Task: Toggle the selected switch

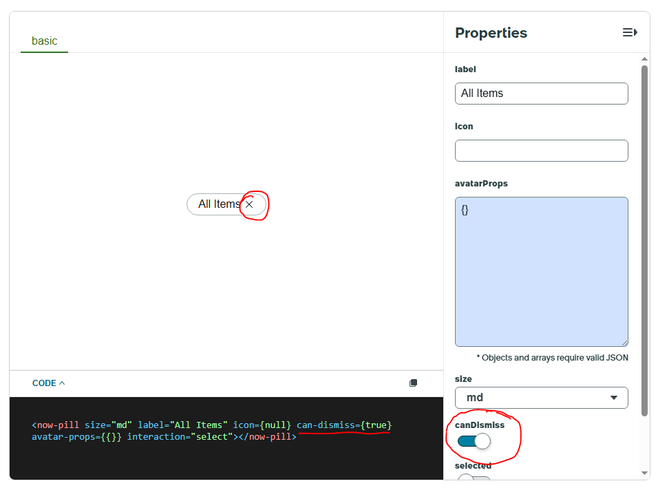Action: click(474, 478)
